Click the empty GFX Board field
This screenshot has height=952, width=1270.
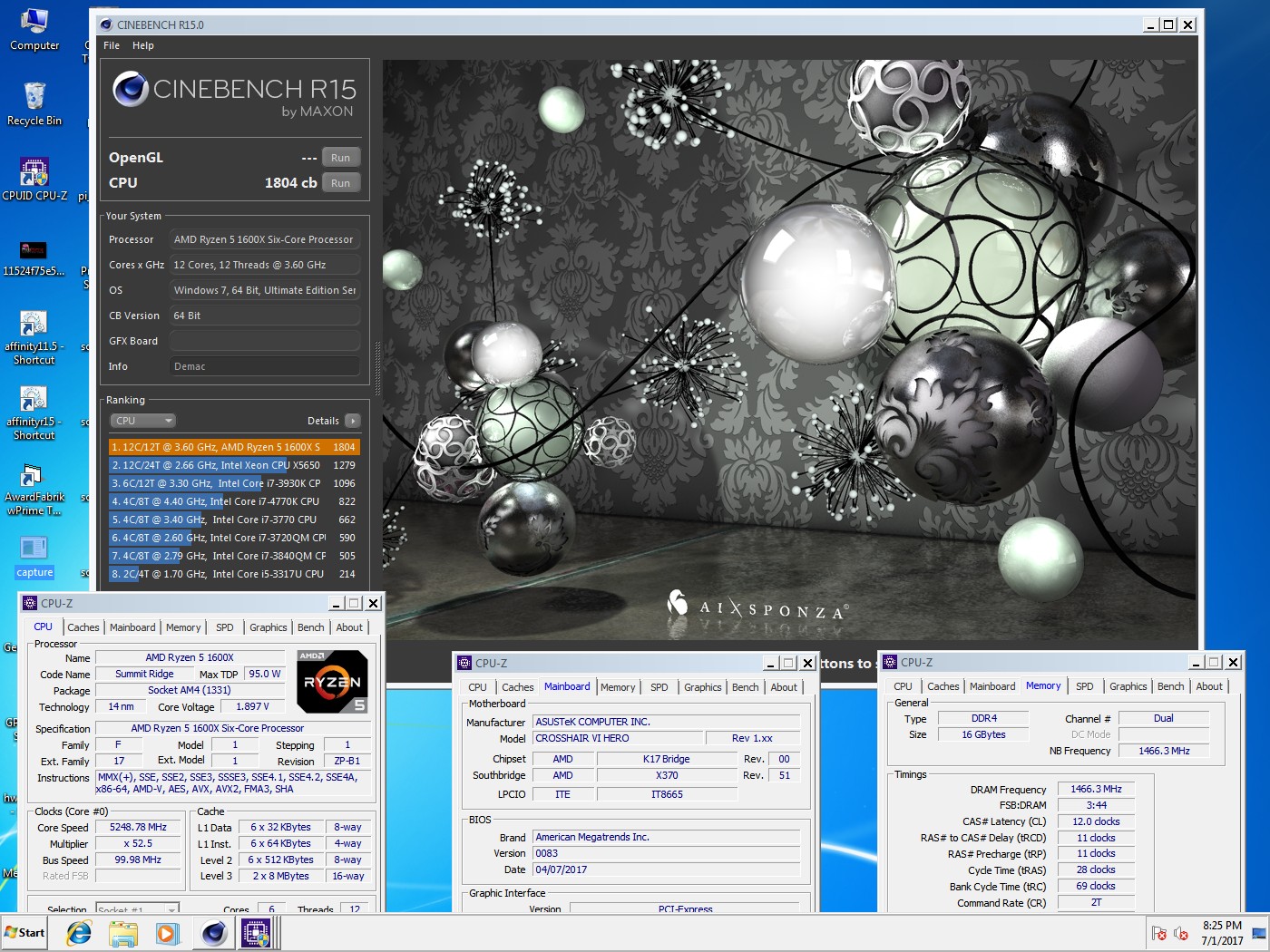(x=265, y=341)
